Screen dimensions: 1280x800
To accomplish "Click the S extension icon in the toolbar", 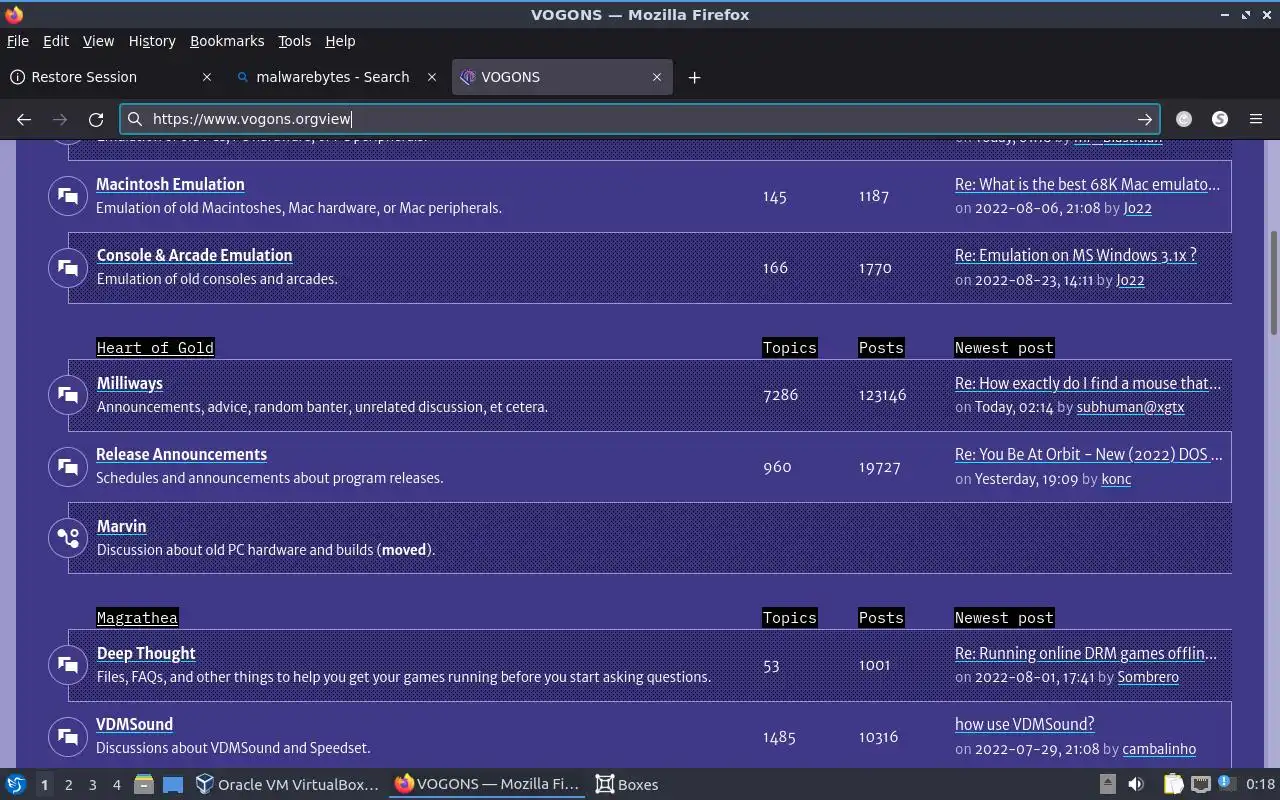I will 1220,119.
